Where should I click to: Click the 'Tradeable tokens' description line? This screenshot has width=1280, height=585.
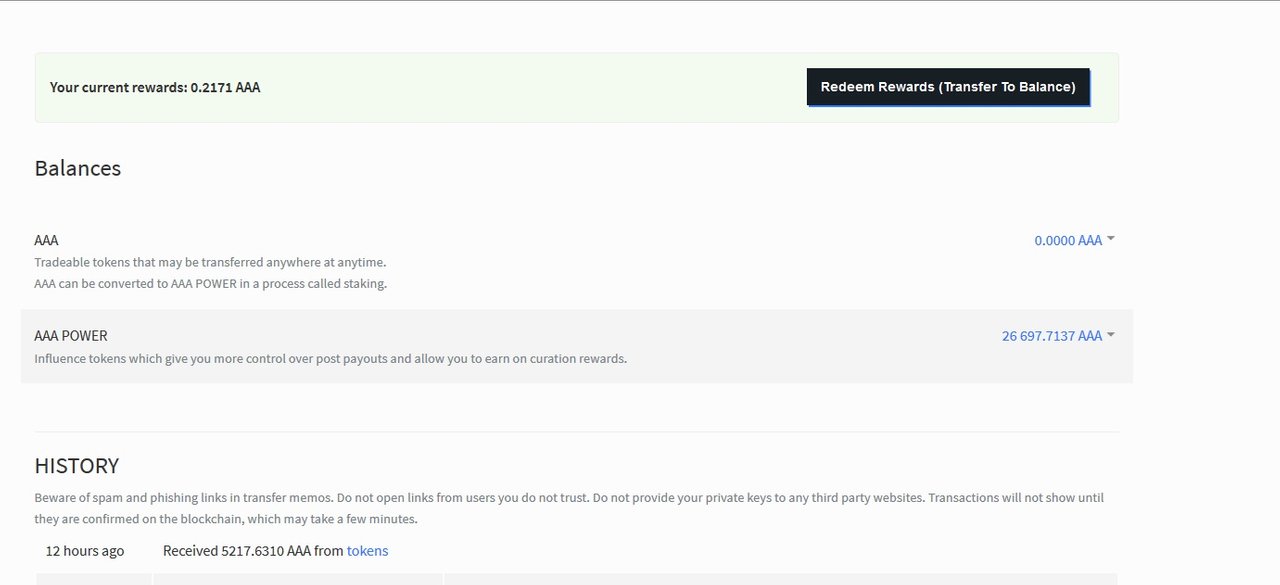[210, 262]
